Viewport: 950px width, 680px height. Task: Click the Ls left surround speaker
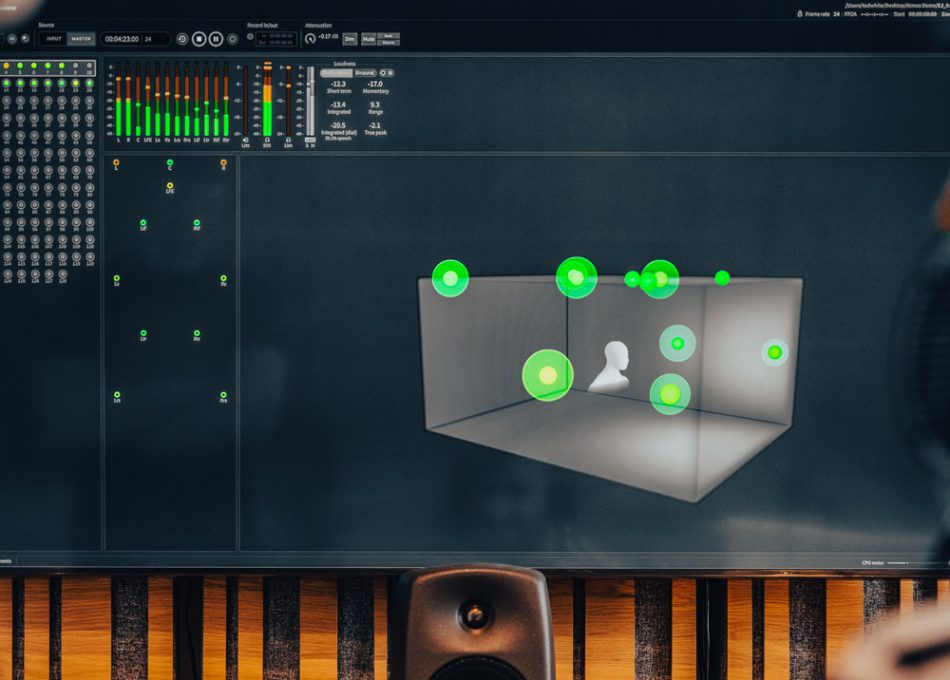(x=116, y=279)
